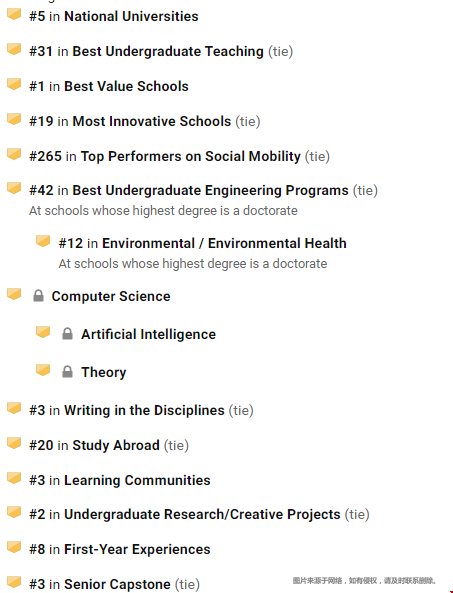Open the First-Year Experiences ranking
The height and width of the screenshot is (593, 453).
point(137,549)
